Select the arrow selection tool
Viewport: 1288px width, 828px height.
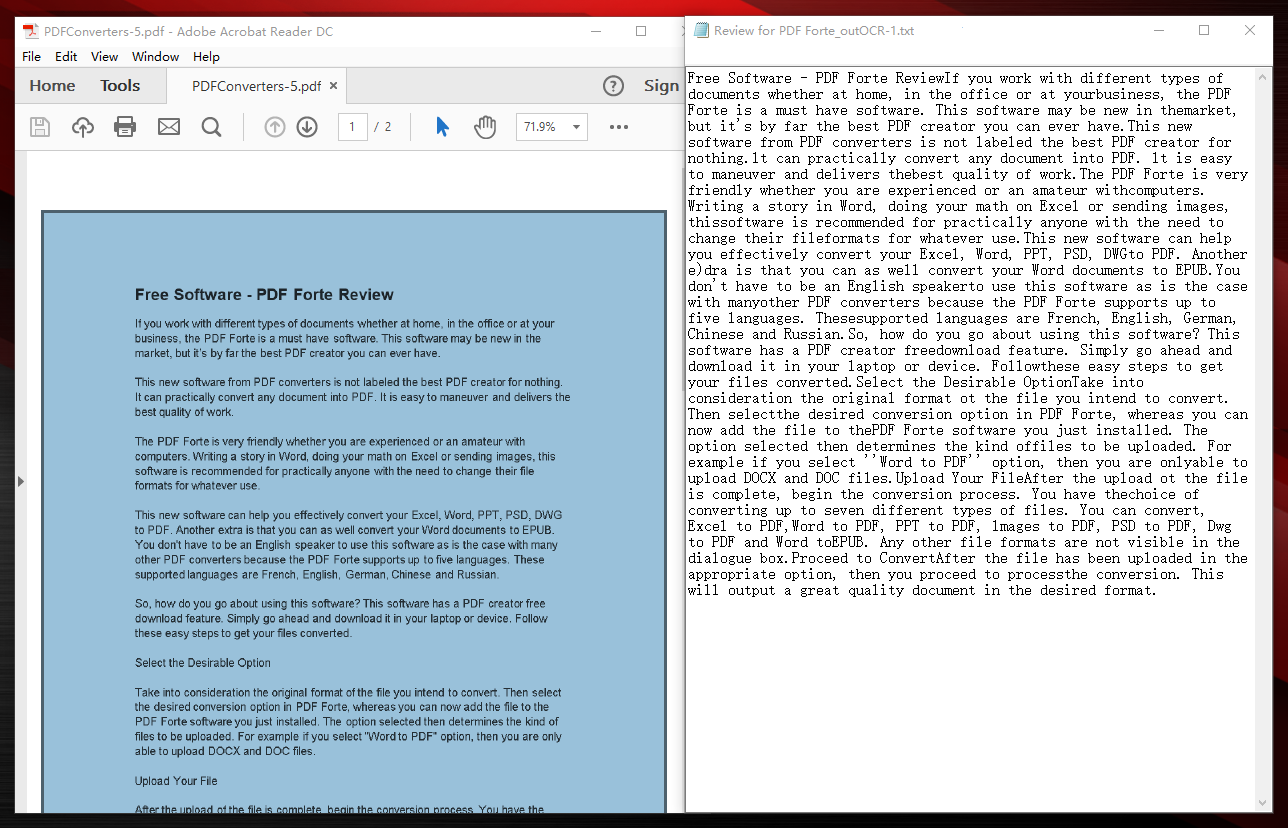(x=442, y=127)
